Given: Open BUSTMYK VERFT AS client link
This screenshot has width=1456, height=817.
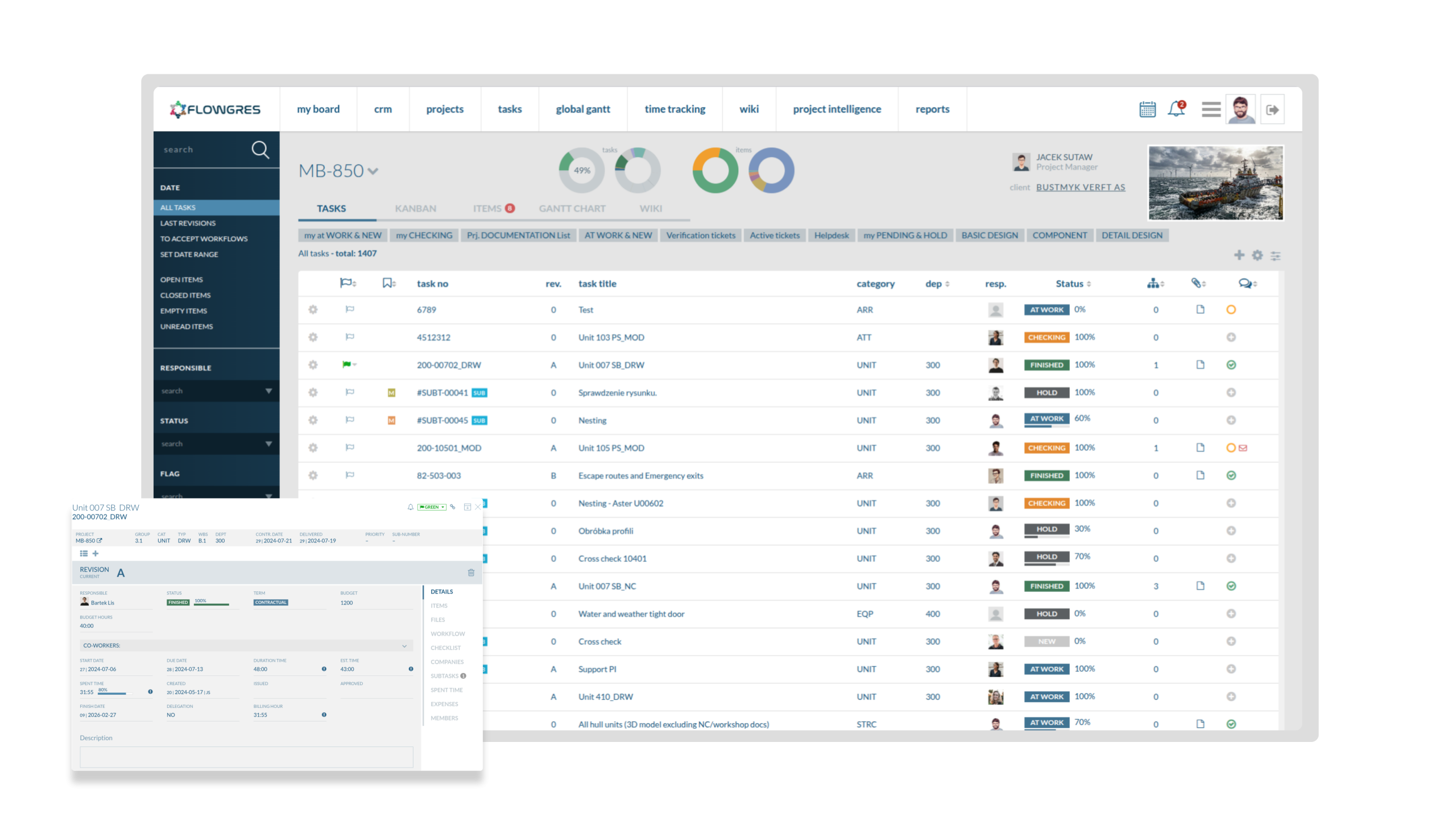Looking at the screenshot, I should 1080,187.
